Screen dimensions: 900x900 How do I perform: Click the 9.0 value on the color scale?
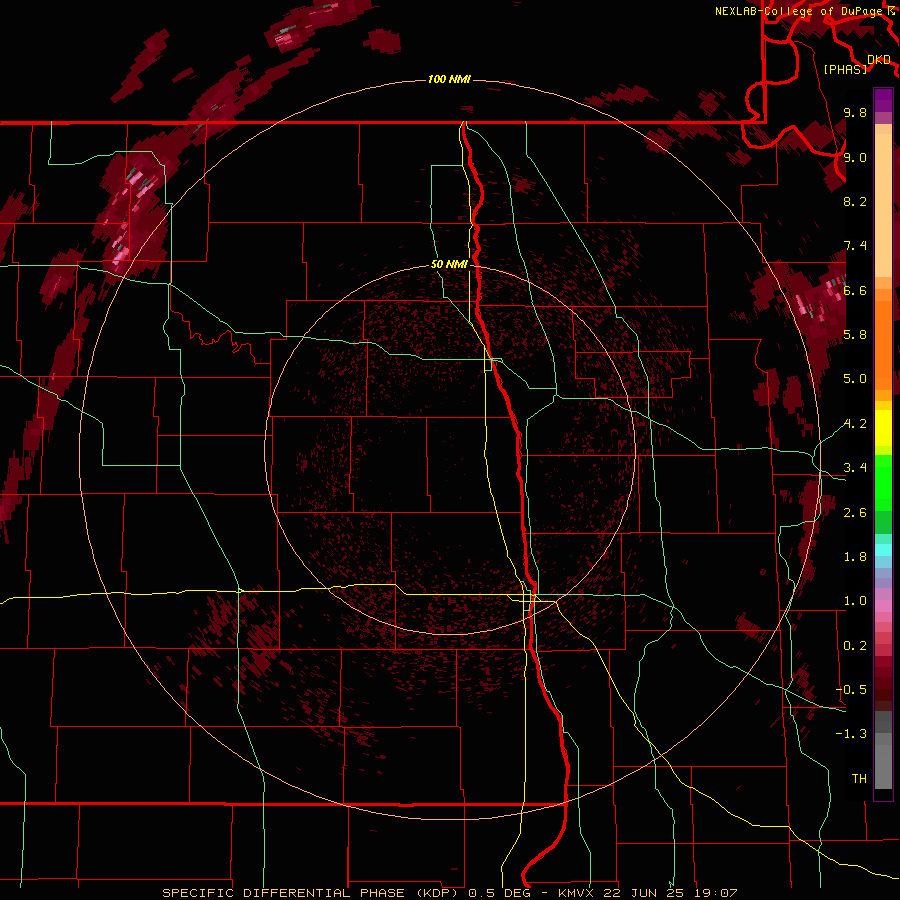click(855, 157)
